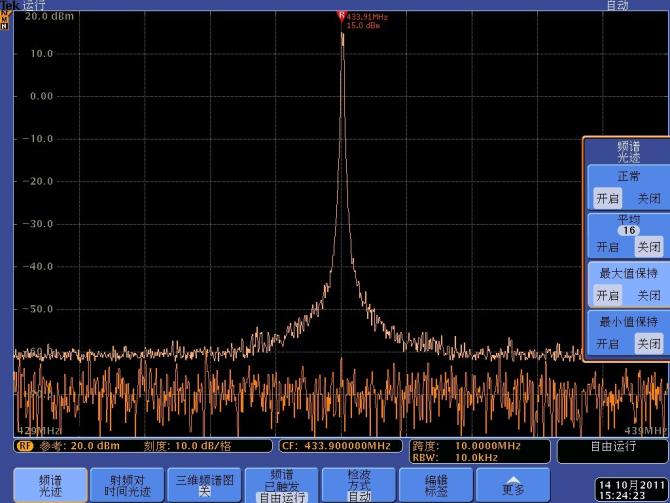This screenshot has width=670, height=503.
Task: Select the 频谱光迹 bottom menu button
Action: tap(50, 485)
